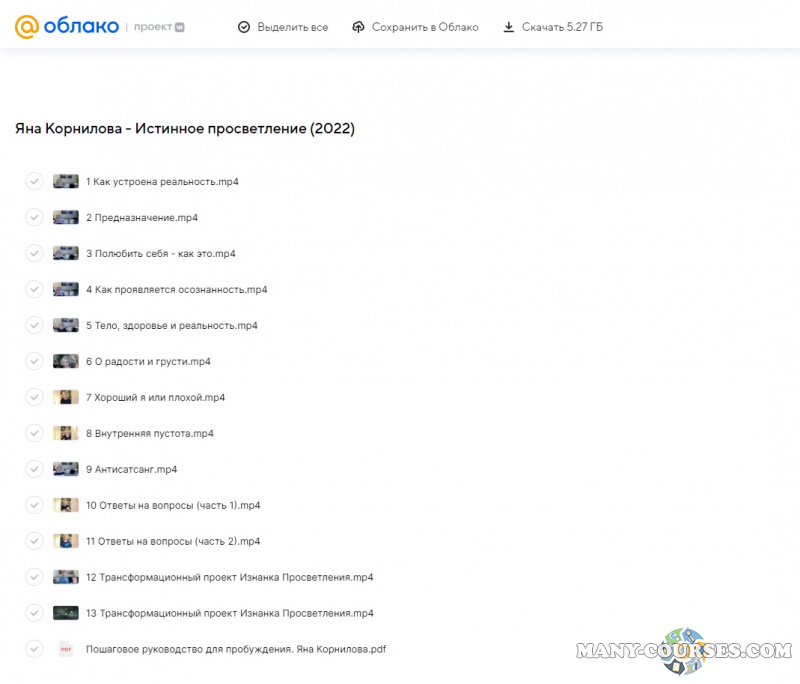The height and width of the screenshot is (684, 800).
Task: Check the box for 9 Антисатсанг.mp4
Action: [x=34, y=469]
